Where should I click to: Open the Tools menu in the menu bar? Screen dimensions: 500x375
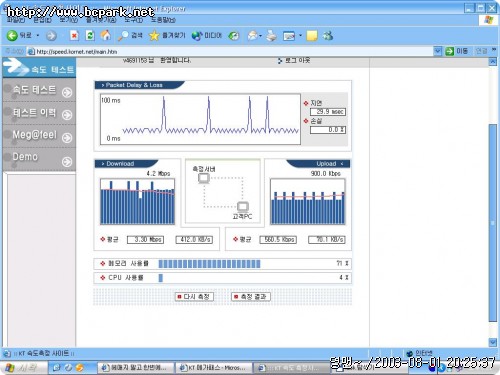(134, 20)
